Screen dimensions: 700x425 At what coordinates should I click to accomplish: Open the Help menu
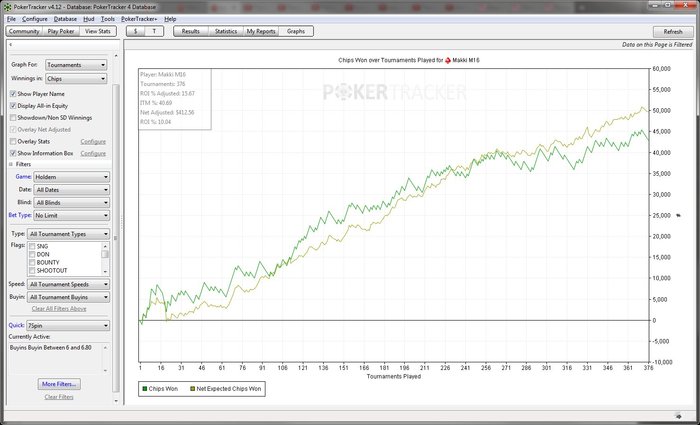coord(170,19)
